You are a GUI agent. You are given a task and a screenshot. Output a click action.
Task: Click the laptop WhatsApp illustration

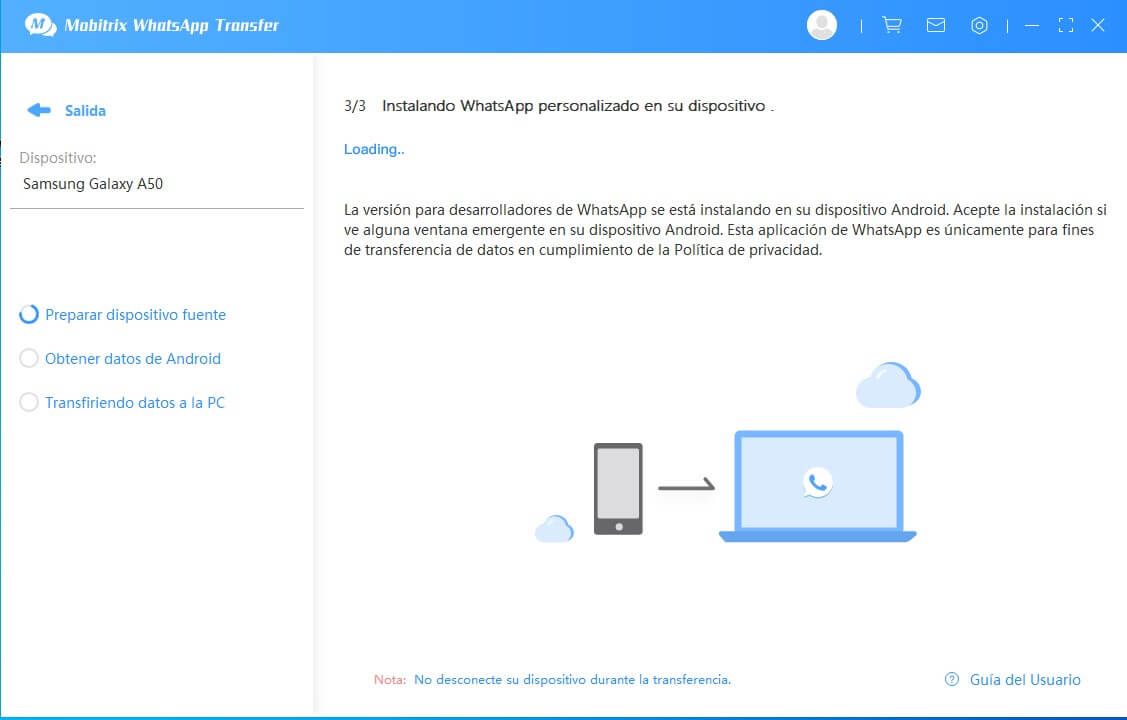[817, 486]
